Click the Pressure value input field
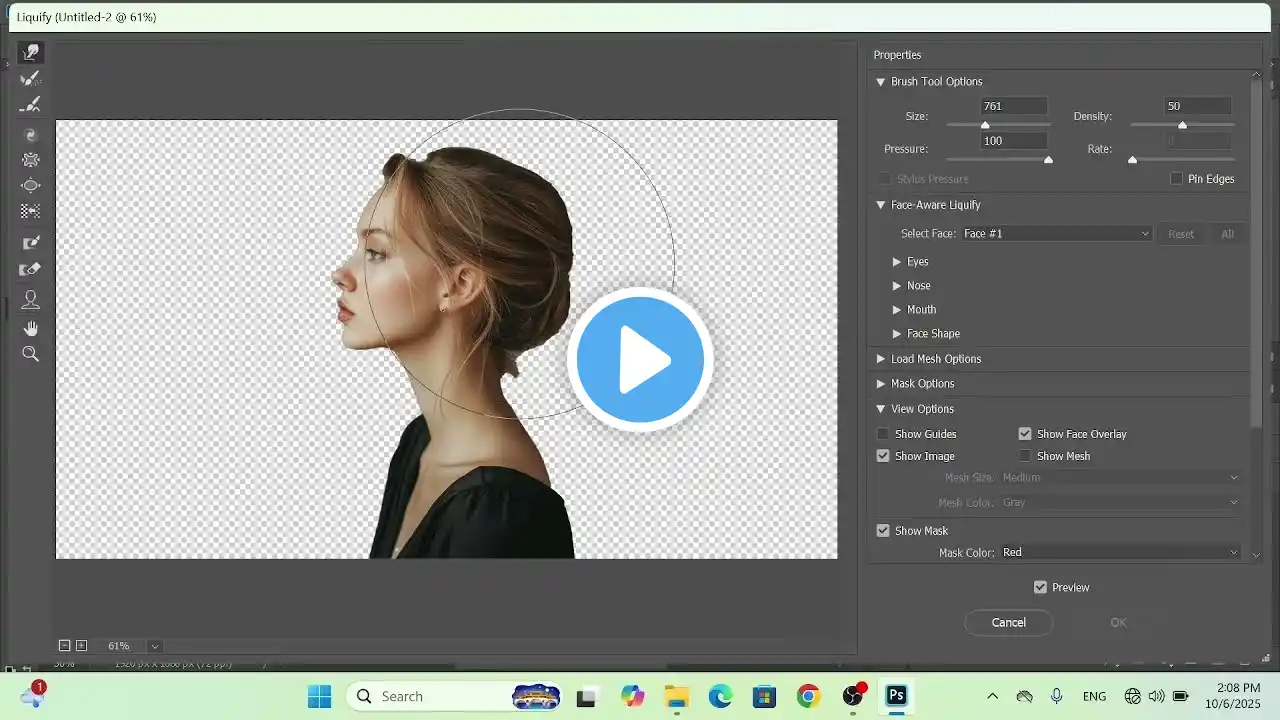1280x720 pixels. [1013, 141]
